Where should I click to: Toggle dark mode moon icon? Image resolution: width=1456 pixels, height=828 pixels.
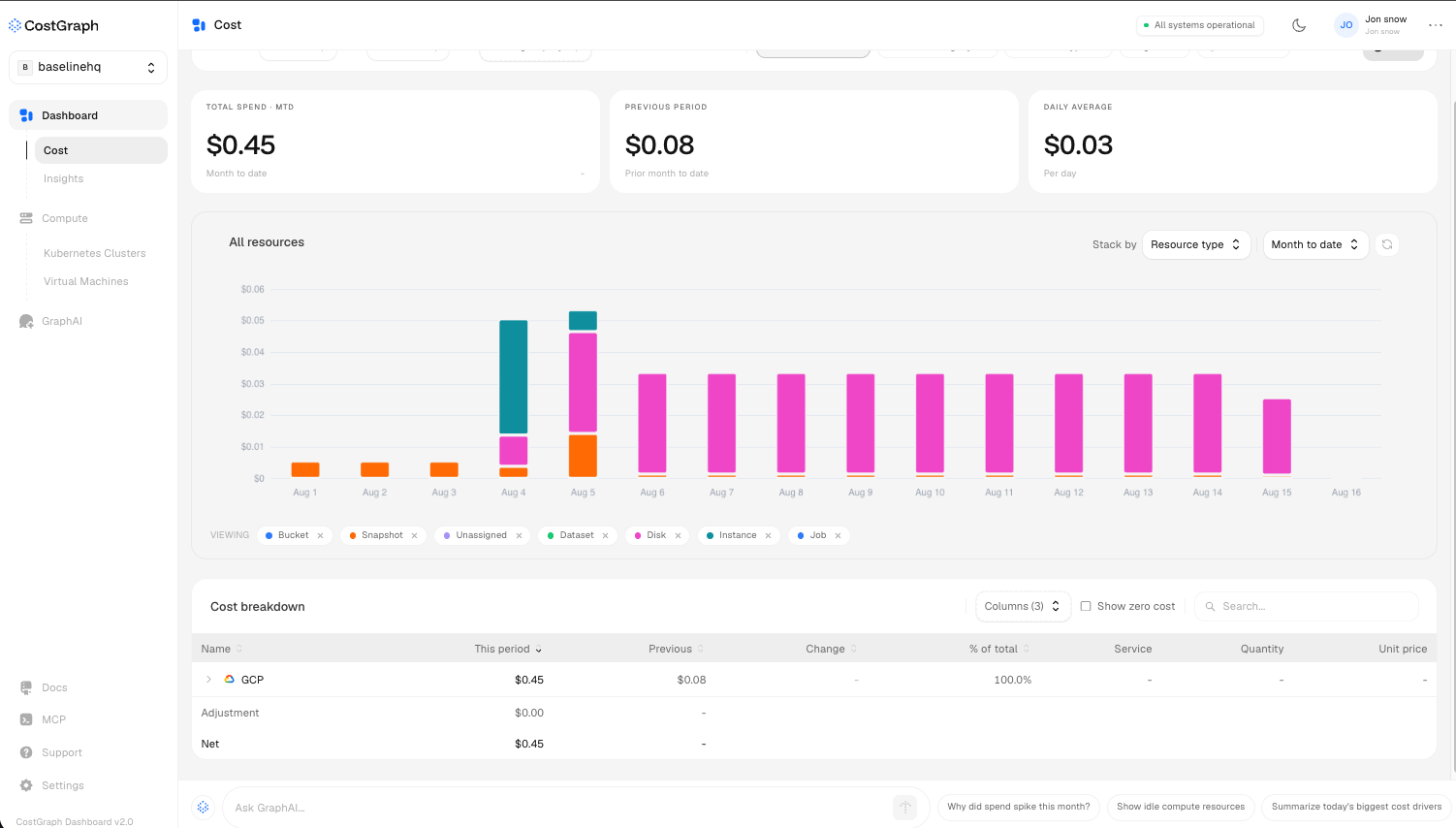[1299, 25]
